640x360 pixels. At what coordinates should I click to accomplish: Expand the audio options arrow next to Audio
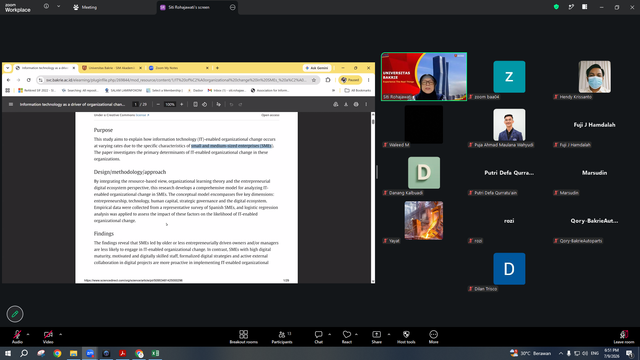point(28,334)
